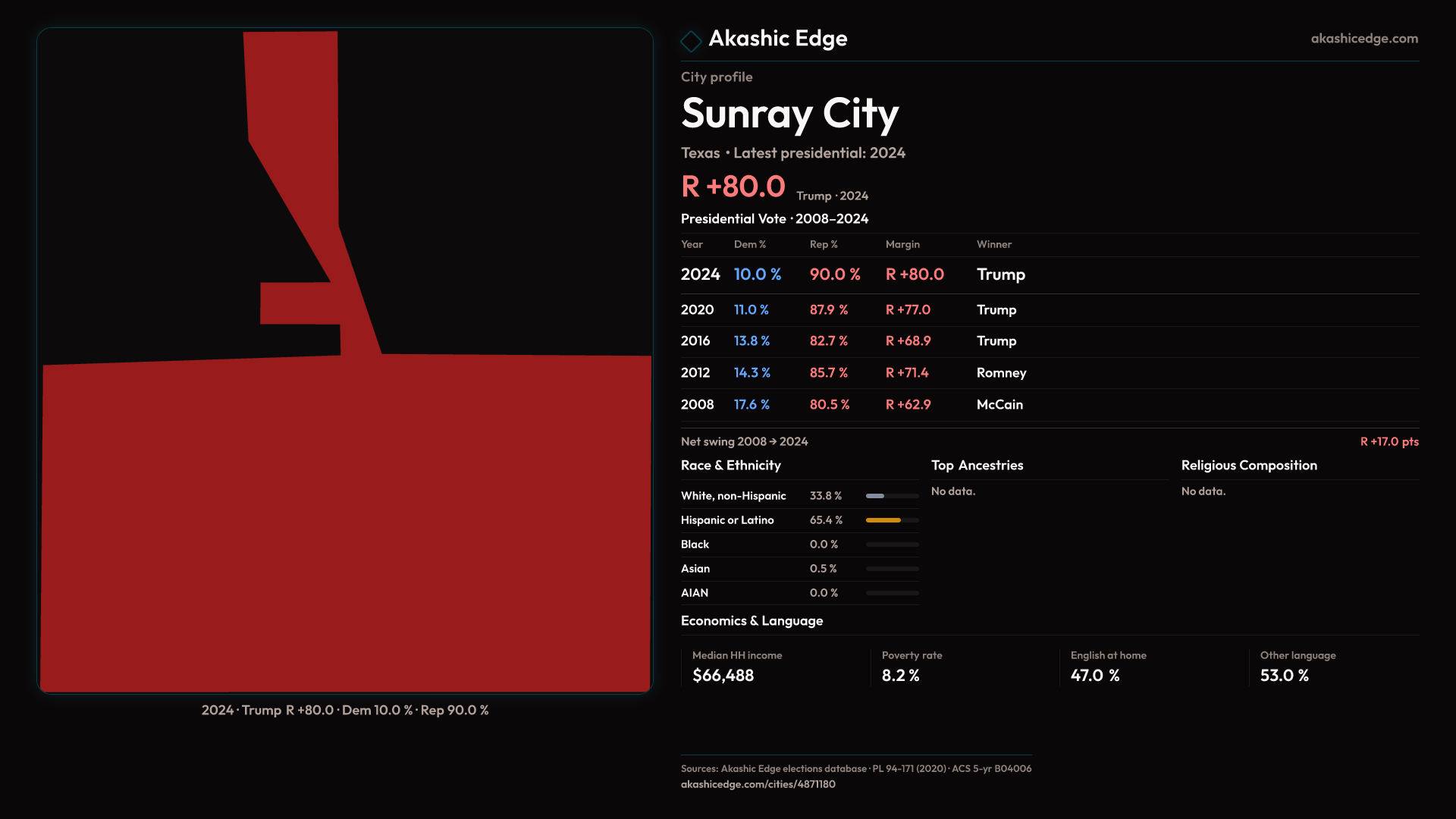Click the Hispanic or Latino orange bar

[x=883, y=520]
